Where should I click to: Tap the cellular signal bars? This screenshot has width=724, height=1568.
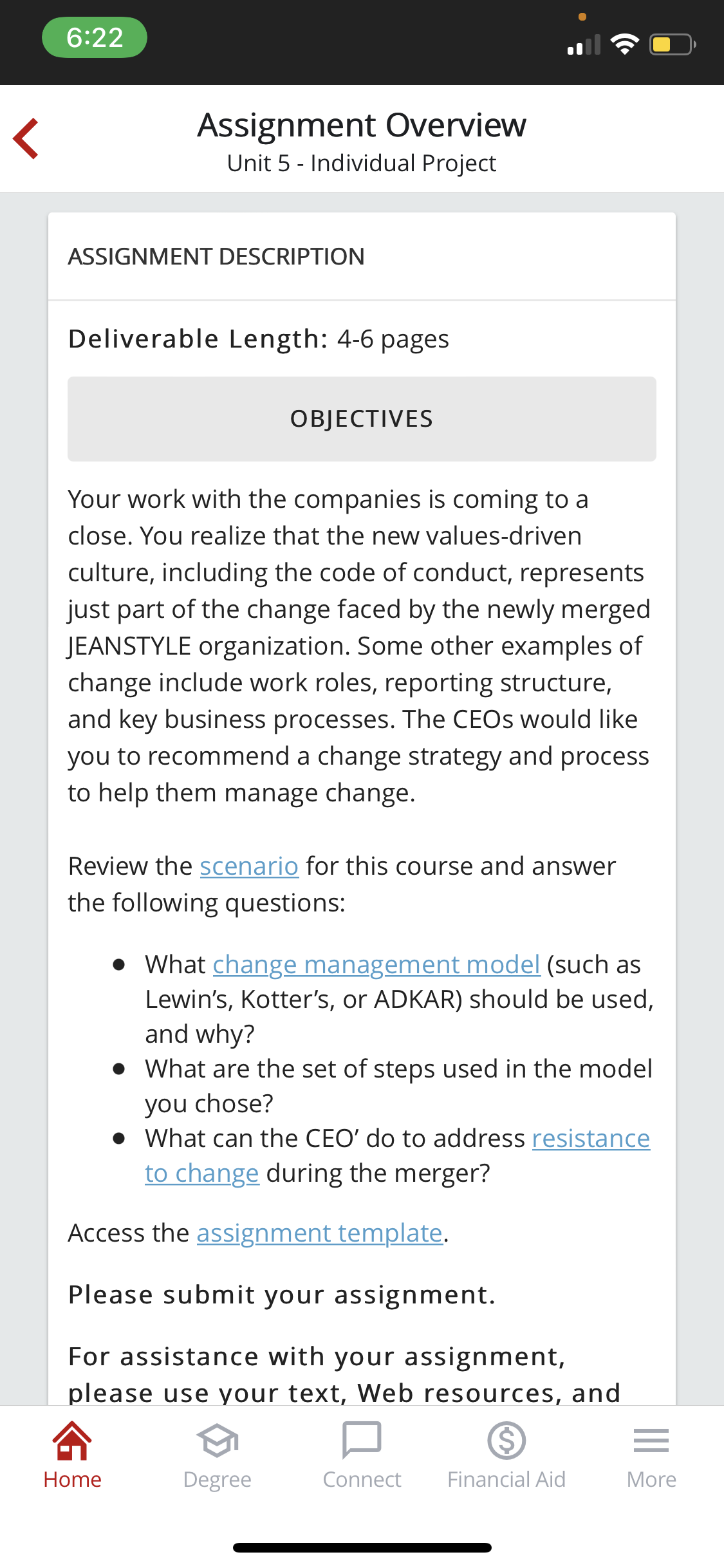coord(584,45)
